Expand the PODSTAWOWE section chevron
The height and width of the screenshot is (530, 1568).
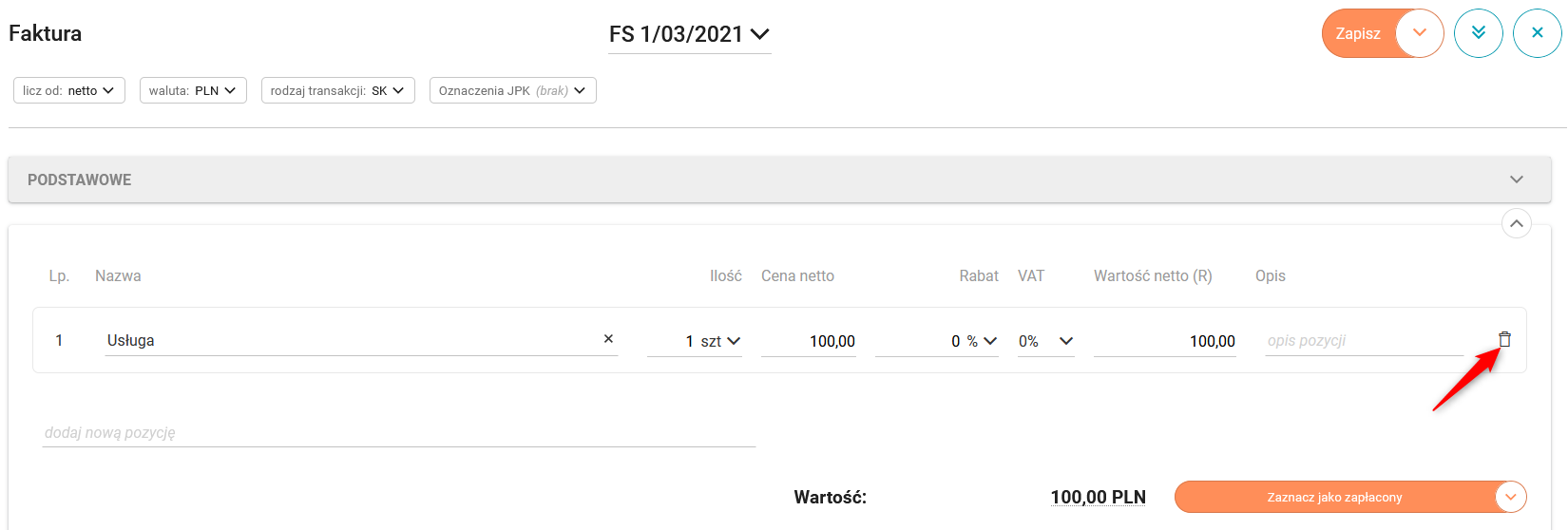[1516, 180]
